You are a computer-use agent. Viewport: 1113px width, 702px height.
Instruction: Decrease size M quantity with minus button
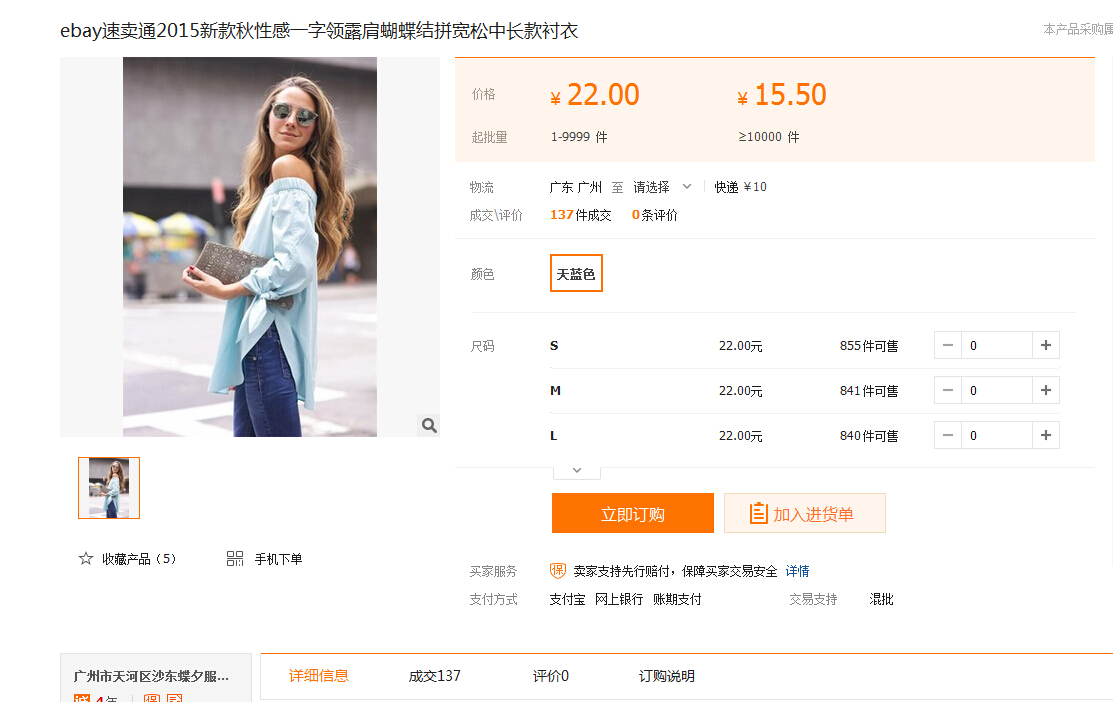948,391
